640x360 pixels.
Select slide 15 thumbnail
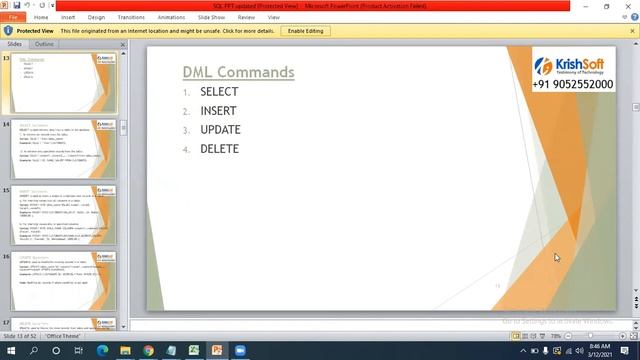click(63, 215)
